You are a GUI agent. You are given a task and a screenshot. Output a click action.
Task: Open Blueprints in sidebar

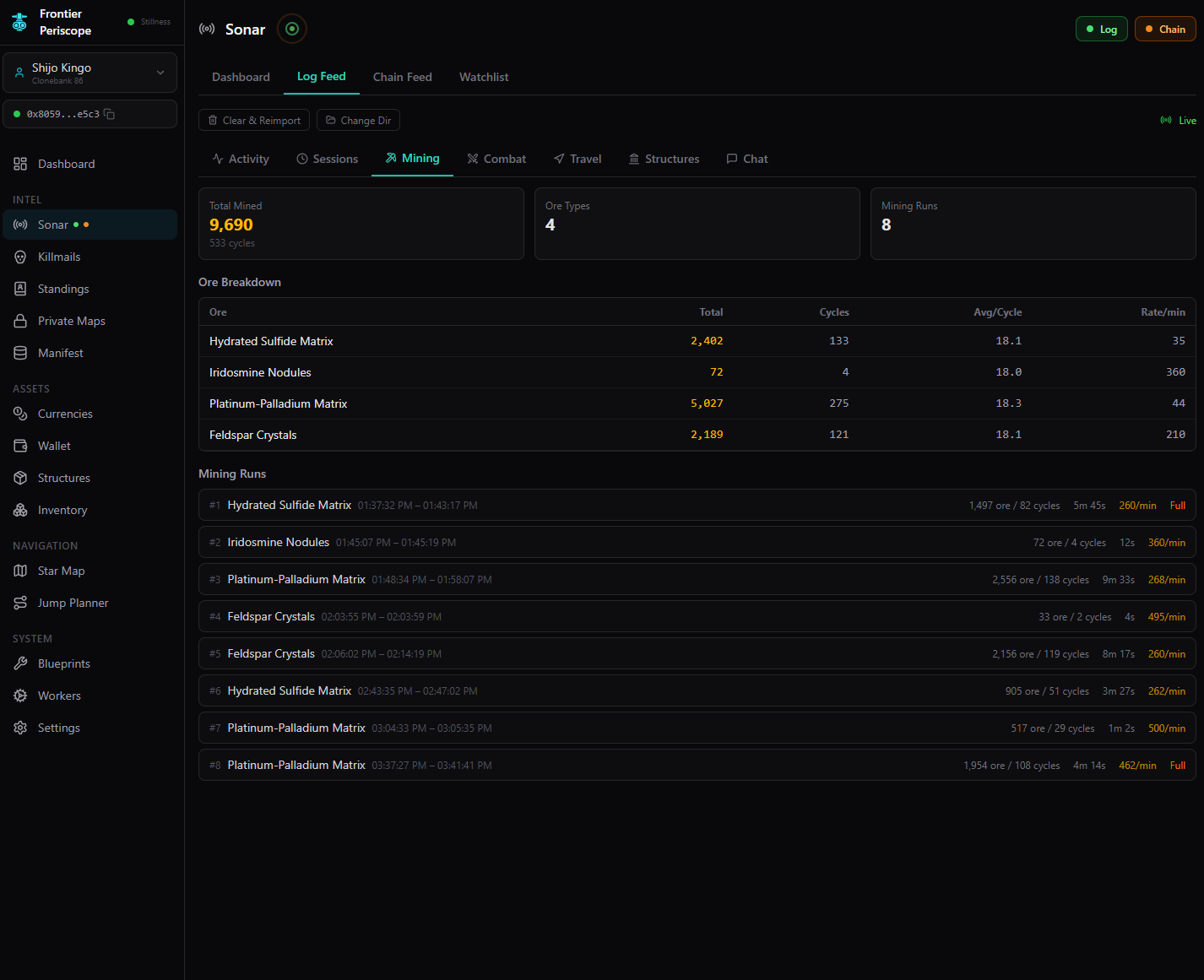[90, 663]
